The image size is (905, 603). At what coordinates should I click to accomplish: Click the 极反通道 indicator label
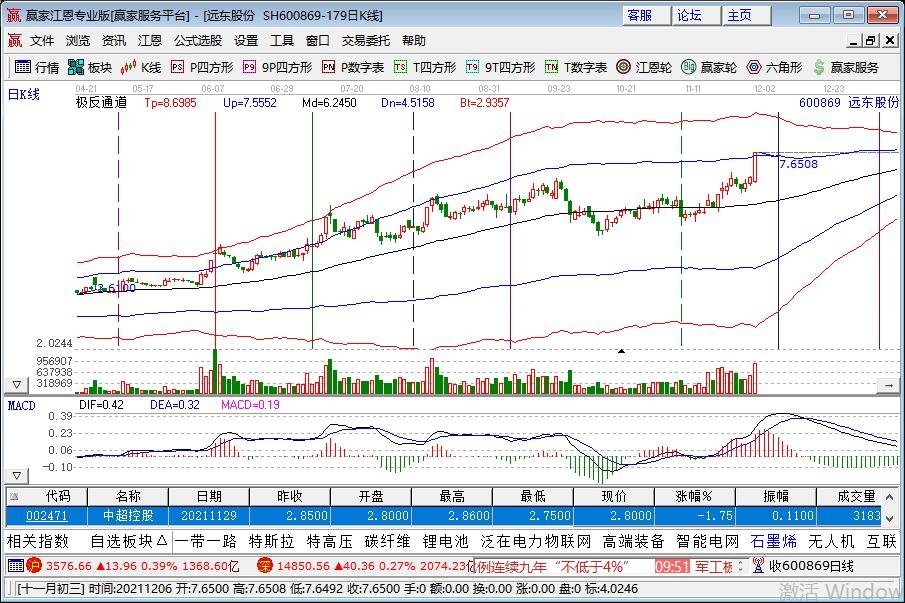(102, 103)
